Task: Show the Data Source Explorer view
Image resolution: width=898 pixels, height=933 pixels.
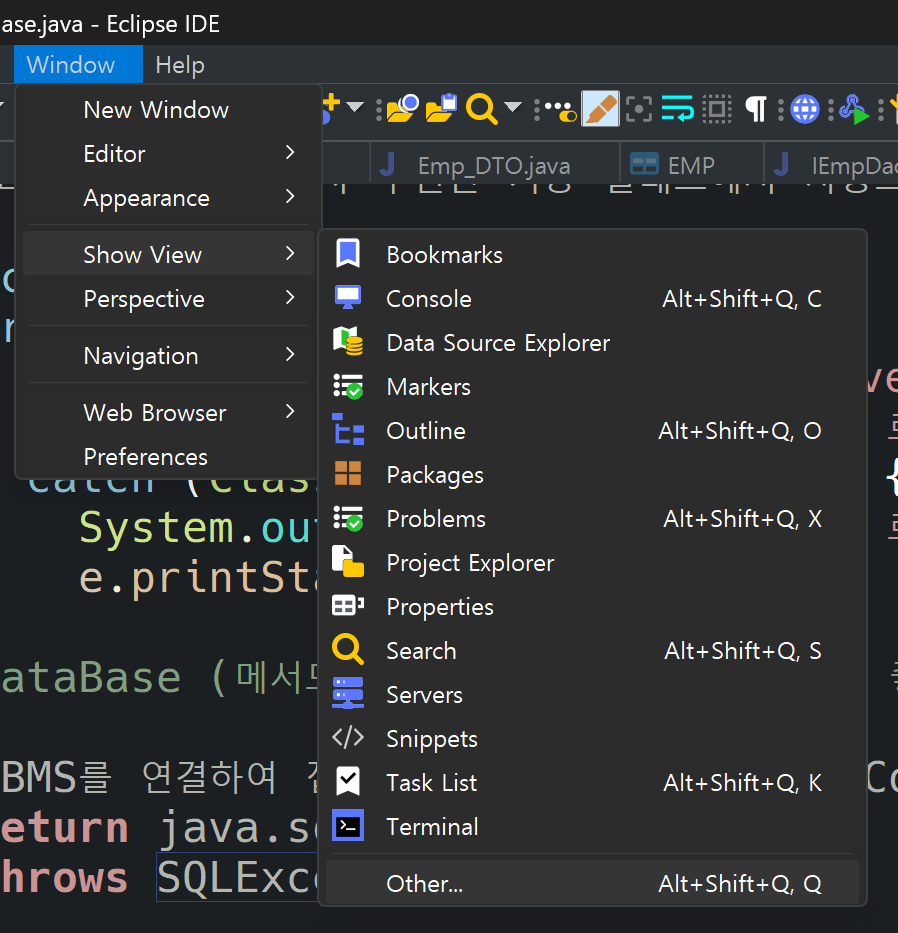Action: click(x=593, y=343)
